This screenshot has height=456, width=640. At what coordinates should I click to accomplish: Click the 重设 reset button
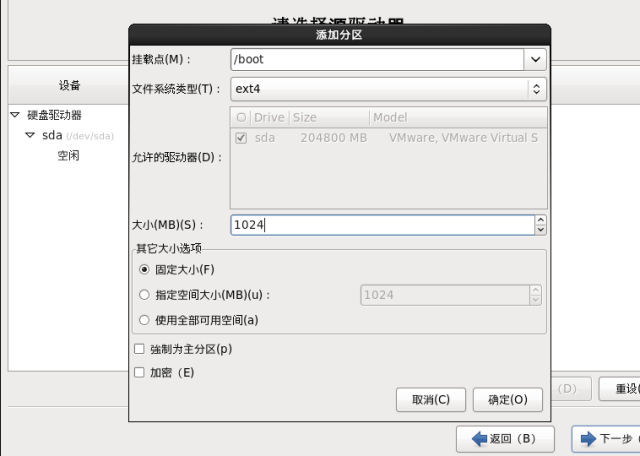pyautogui.click(x=619, y=389)
